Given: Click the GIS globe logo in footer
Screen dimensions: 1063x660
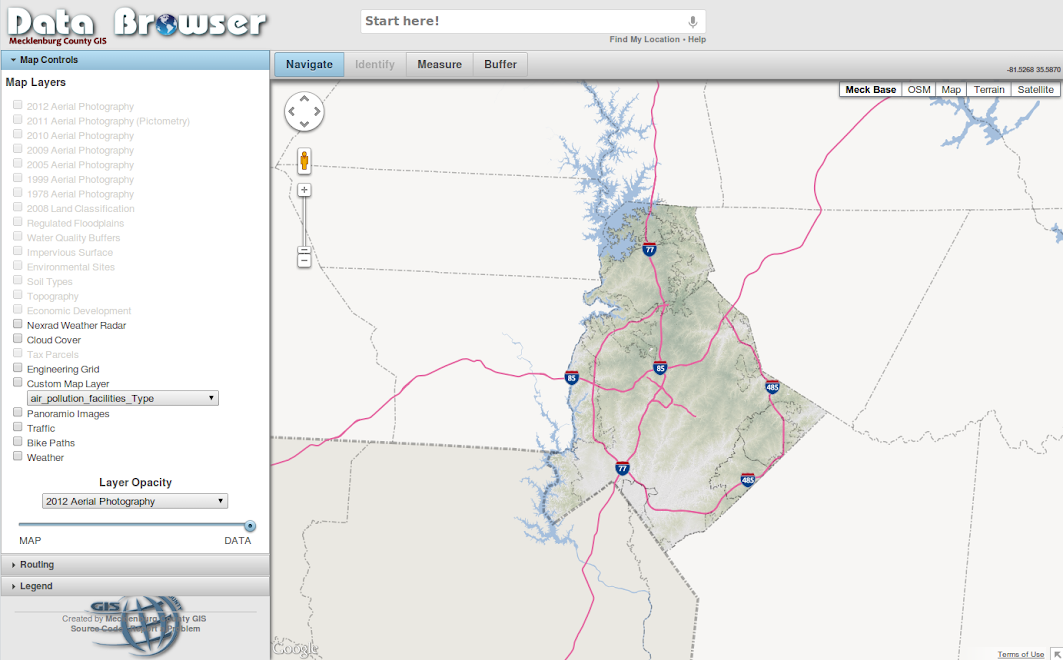Looking at the screenshot, I should coord(136,625).
